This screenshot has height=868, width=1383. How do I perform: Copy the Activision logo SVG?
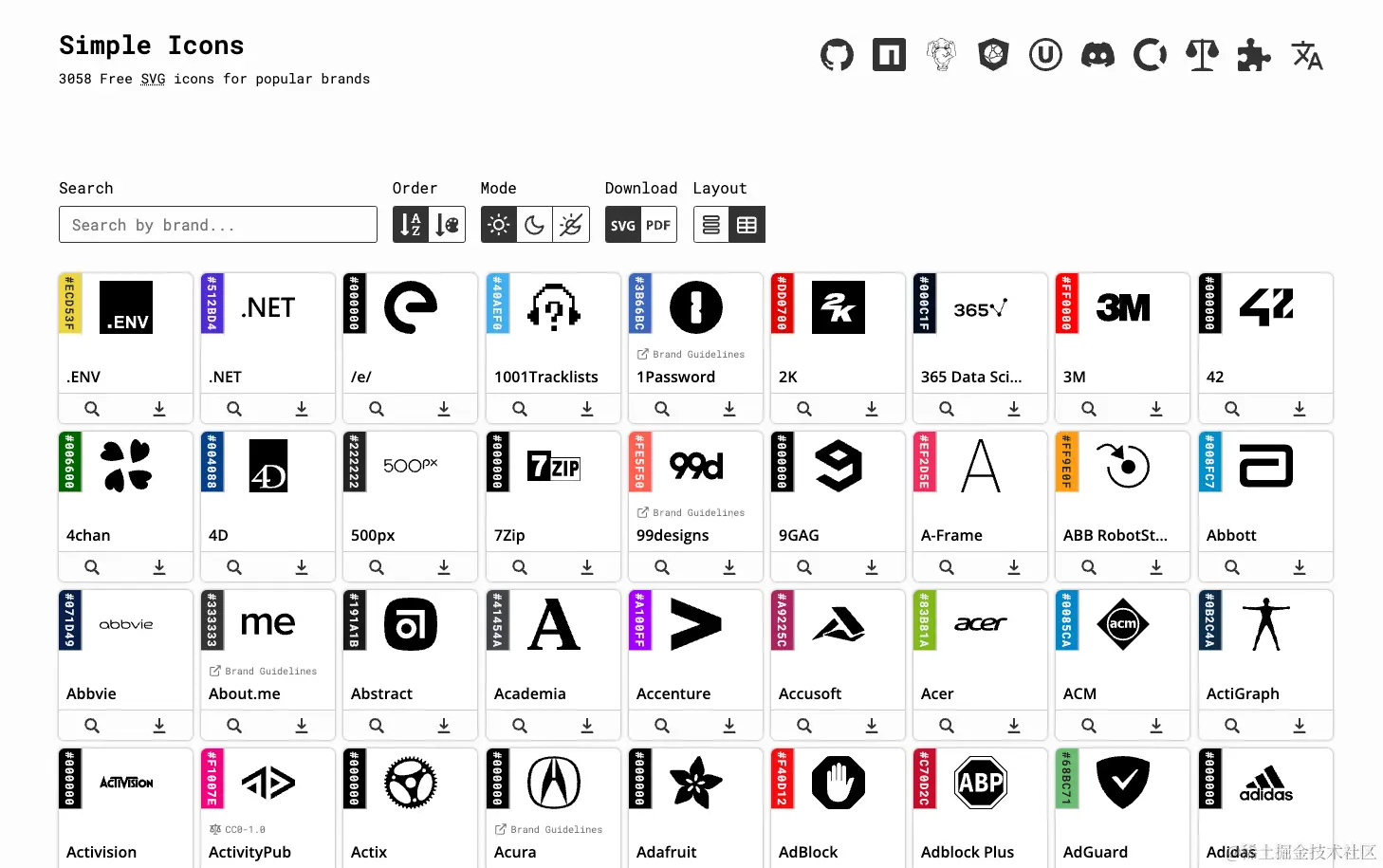(x=126, y=783)
